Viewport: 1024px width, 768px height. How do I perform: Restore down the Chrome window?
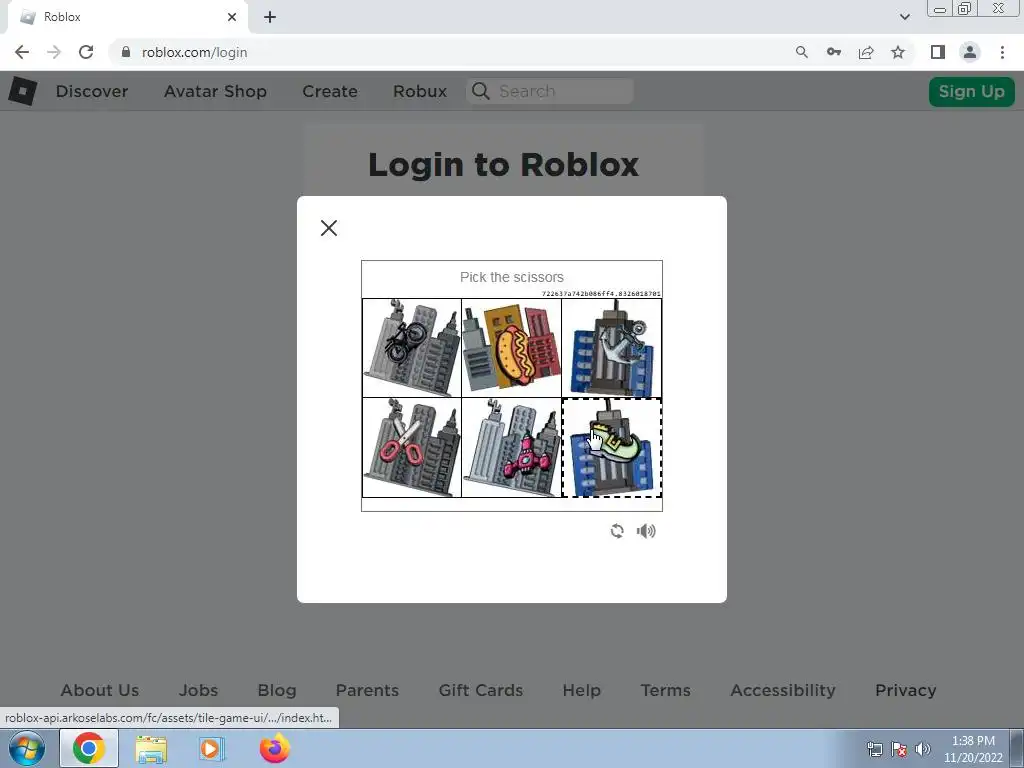point(965,8)
